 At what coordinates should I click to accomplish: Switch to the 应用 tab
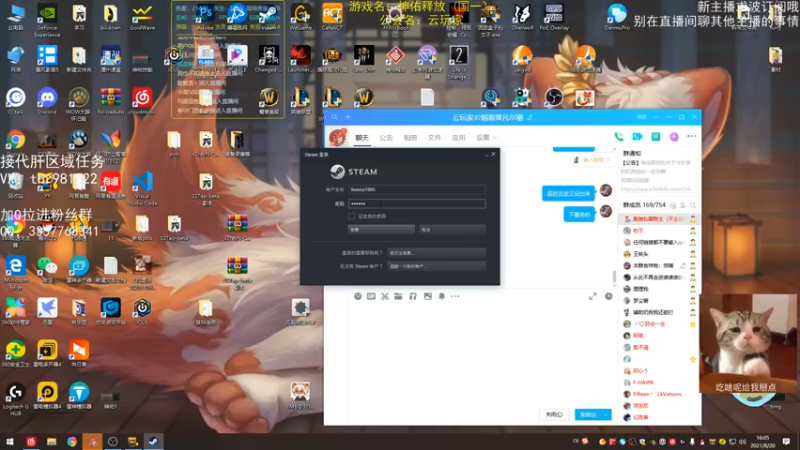coord(459,138)
